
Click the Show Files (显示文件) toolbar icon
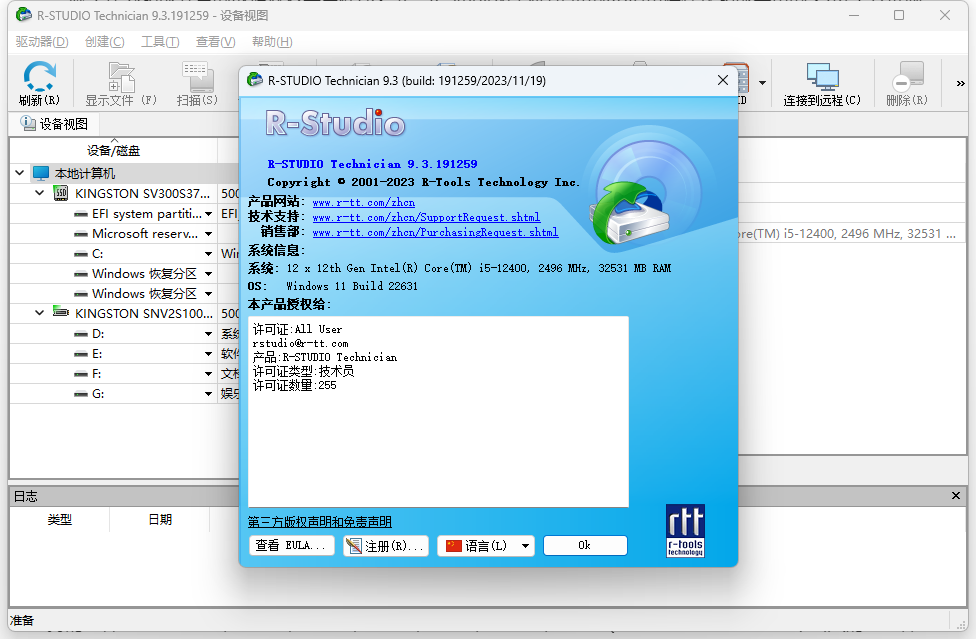[121, 83]
